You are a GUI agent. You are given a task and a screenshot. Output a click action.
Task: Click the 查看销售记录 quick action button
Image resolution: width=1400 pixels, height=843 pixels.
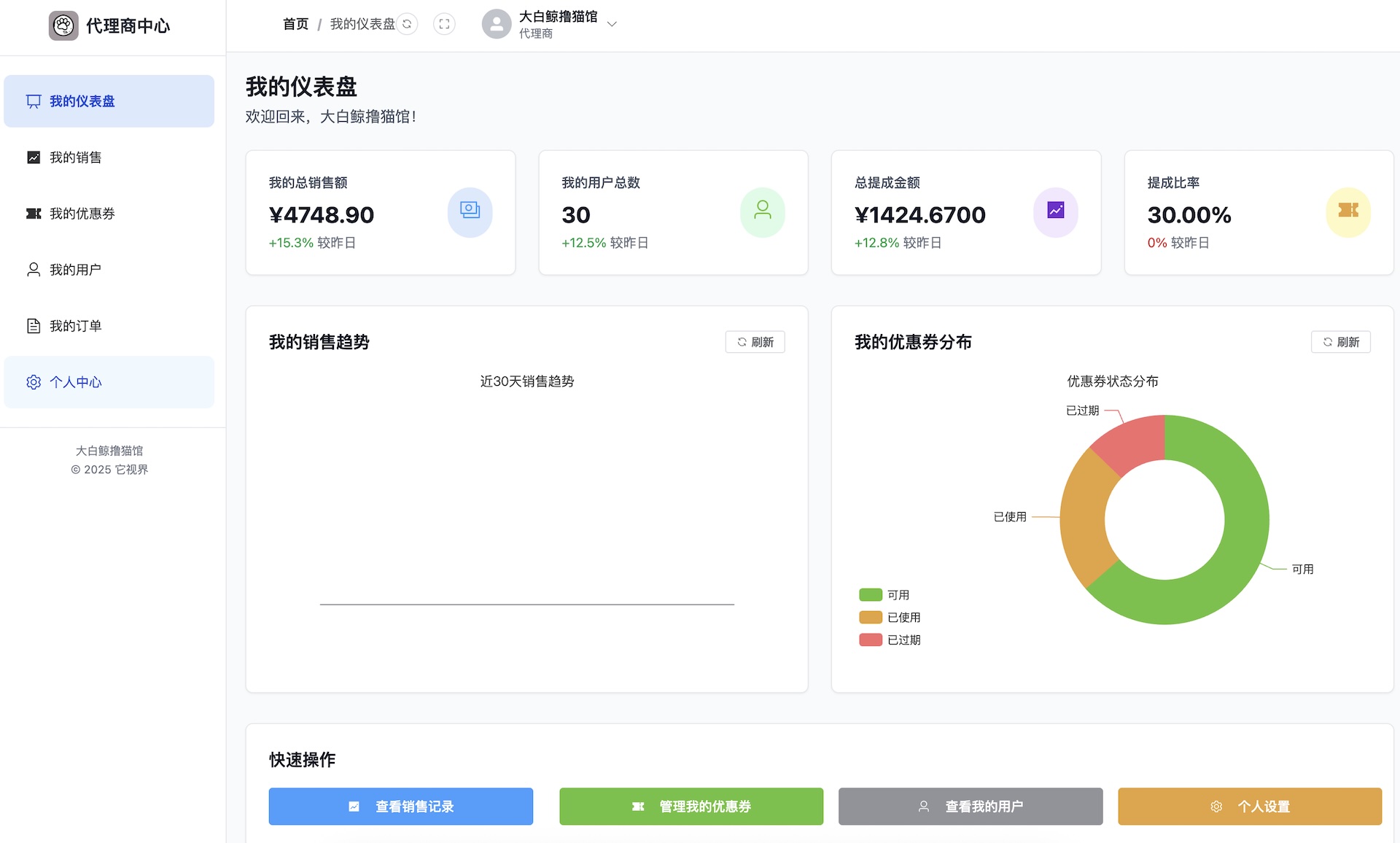point(400,807)
